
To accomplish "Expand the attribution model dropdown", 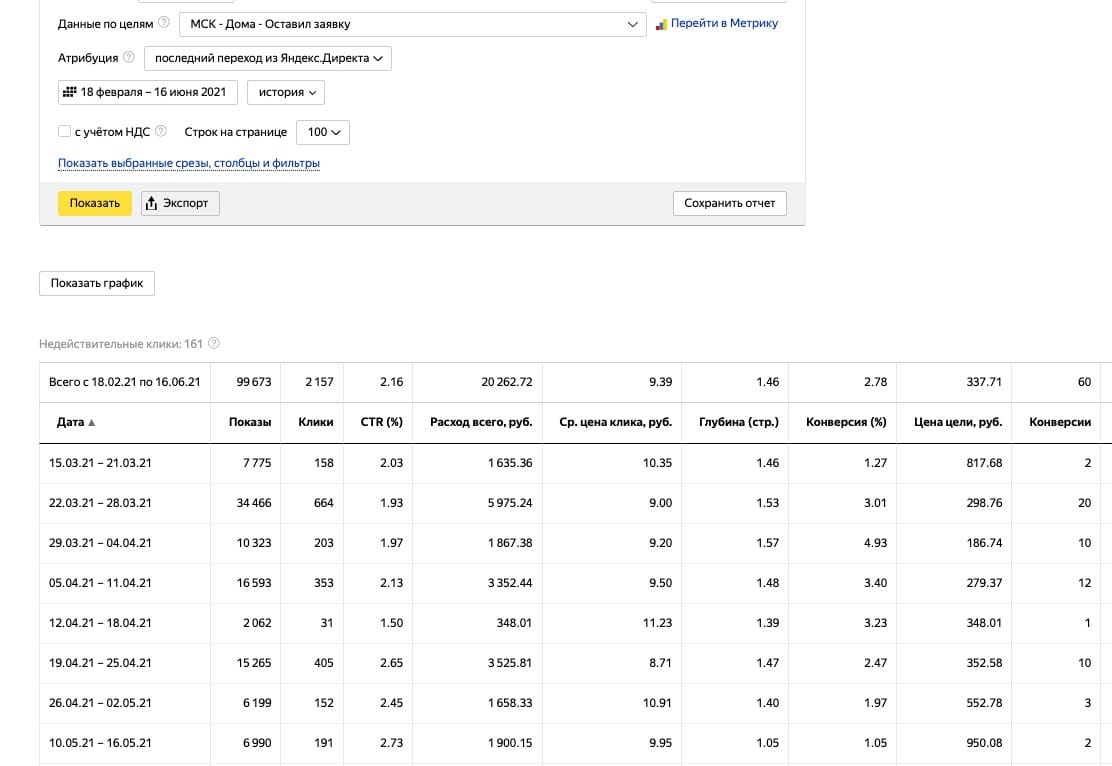I will [x=267, y=58].
